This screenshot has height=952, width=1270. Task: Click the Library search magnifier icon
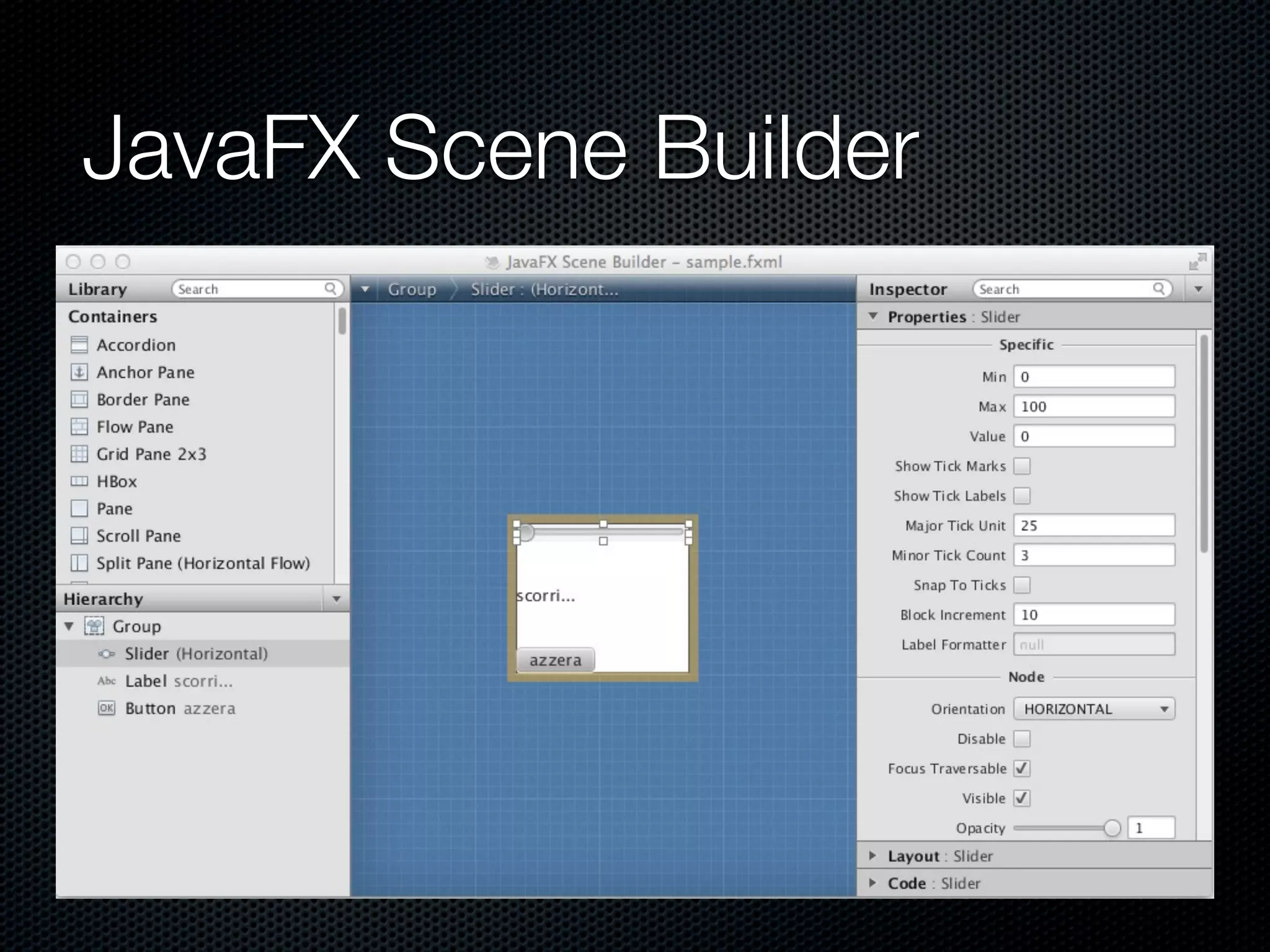[331, 289]
